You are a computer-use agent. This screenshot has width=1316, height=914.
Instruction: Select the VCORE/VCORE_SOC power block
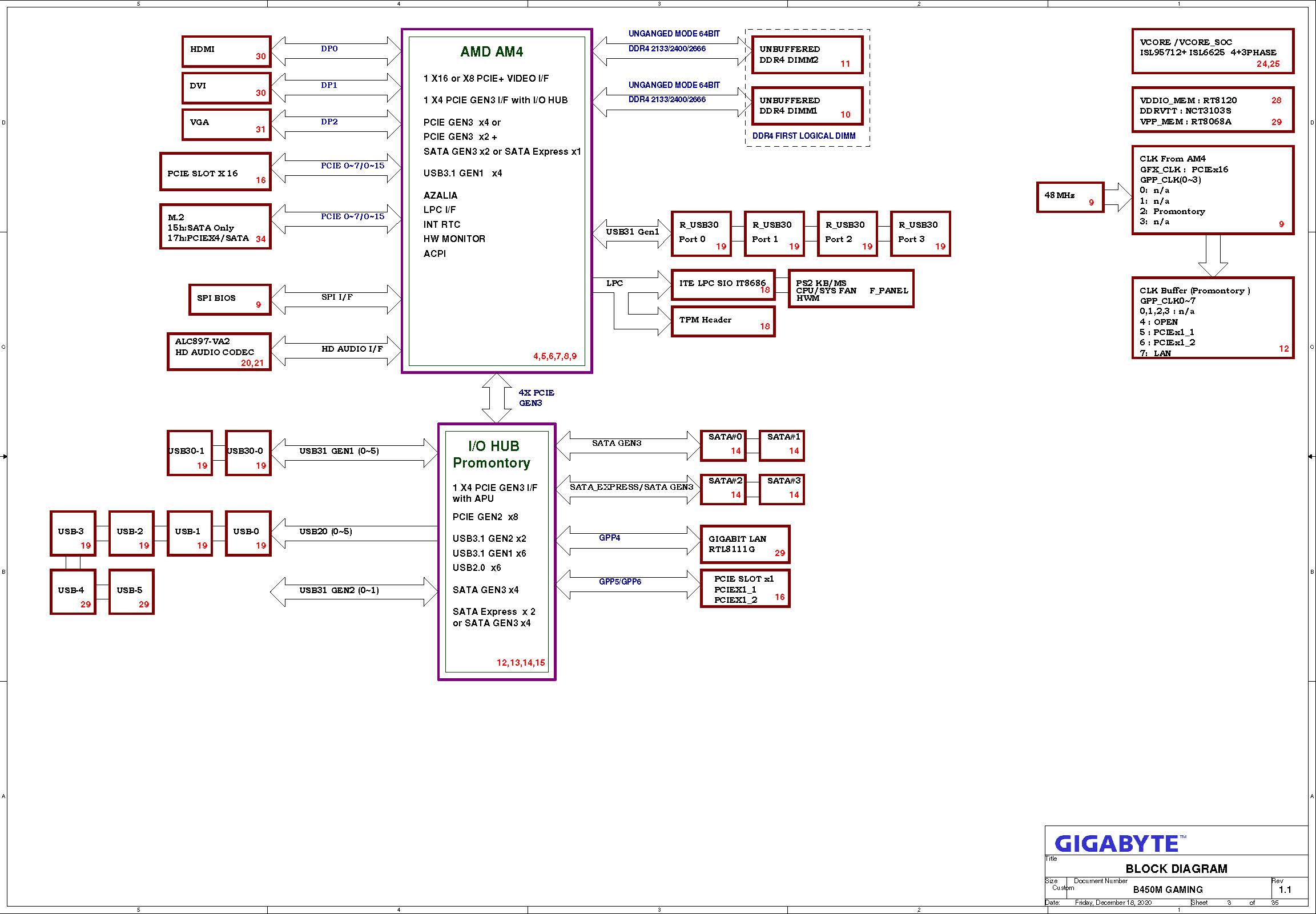(1212, 51)
